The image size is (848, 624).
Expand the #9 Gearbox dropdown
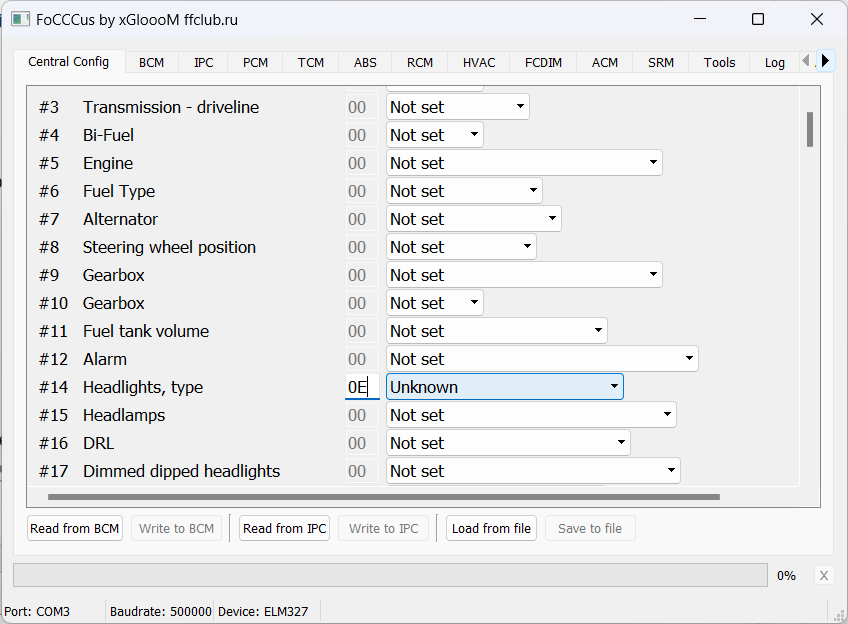[x=524, y=275]
